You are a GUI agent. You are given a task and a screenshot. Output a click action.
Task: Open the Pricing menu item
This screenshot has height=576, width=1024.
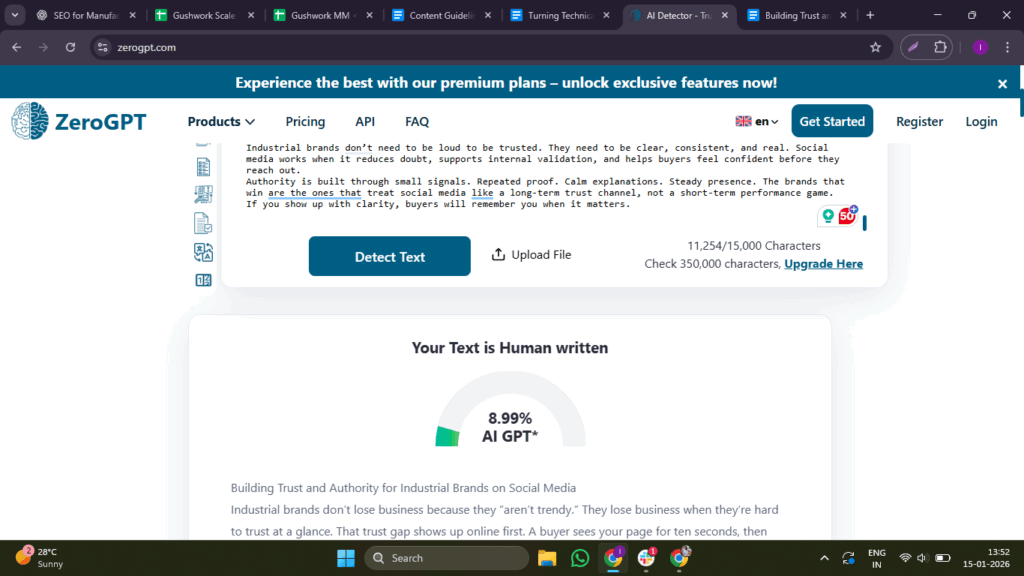tap(305, 121)
